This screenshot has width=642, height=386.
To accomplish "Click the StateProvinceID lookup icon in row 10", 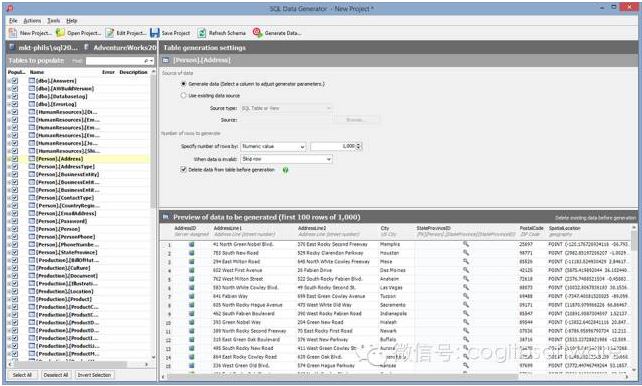I will (466, 322).
